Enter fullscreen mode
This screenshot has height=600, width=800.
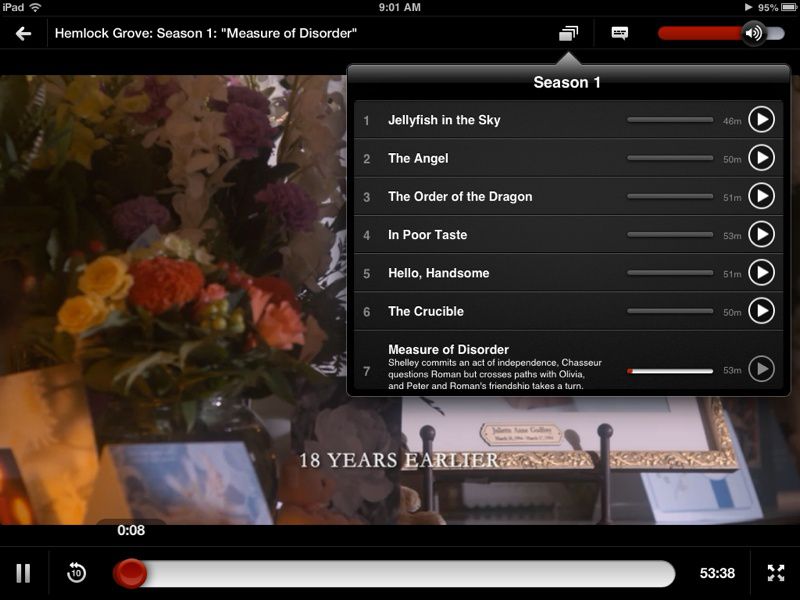[775, 572]
